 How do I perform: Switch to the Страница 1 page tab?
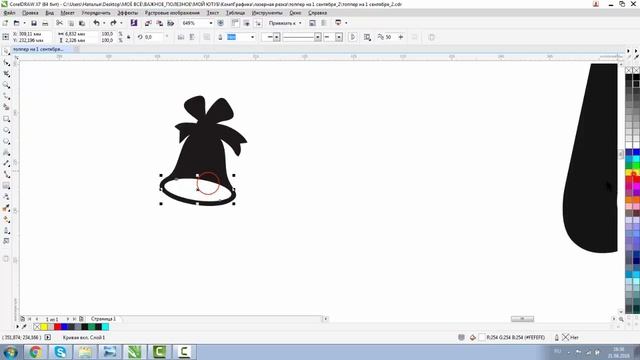[x=103, y=319]
